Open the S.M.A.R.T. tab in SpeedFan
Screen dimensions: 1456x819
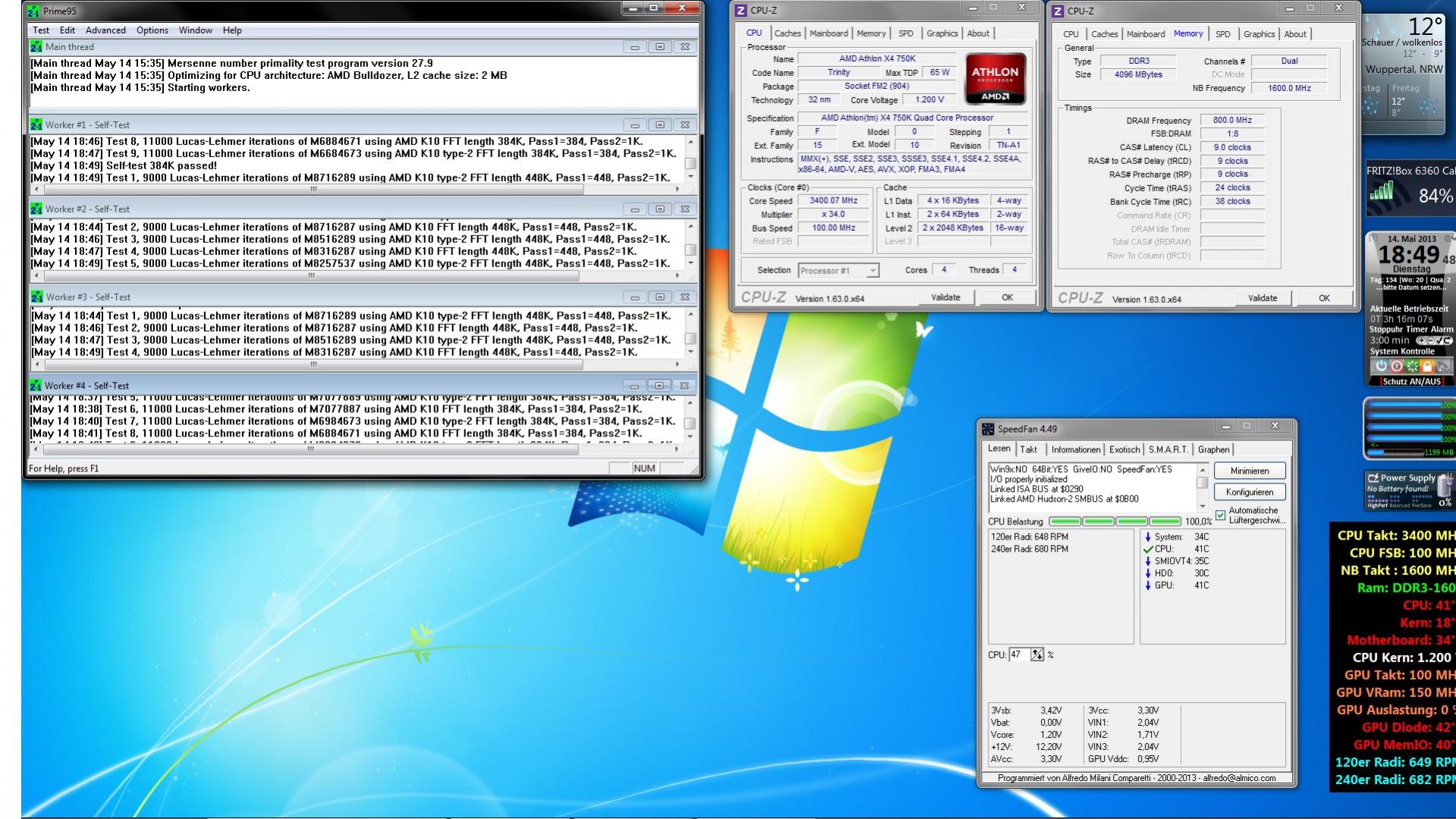pos(1168,450)
